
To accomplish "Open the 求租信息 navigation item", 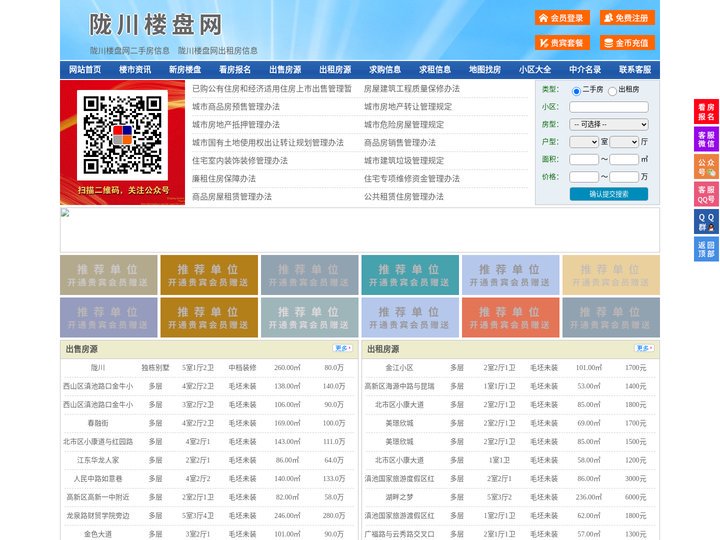I will pyautogui.click(x=435, y=70).
